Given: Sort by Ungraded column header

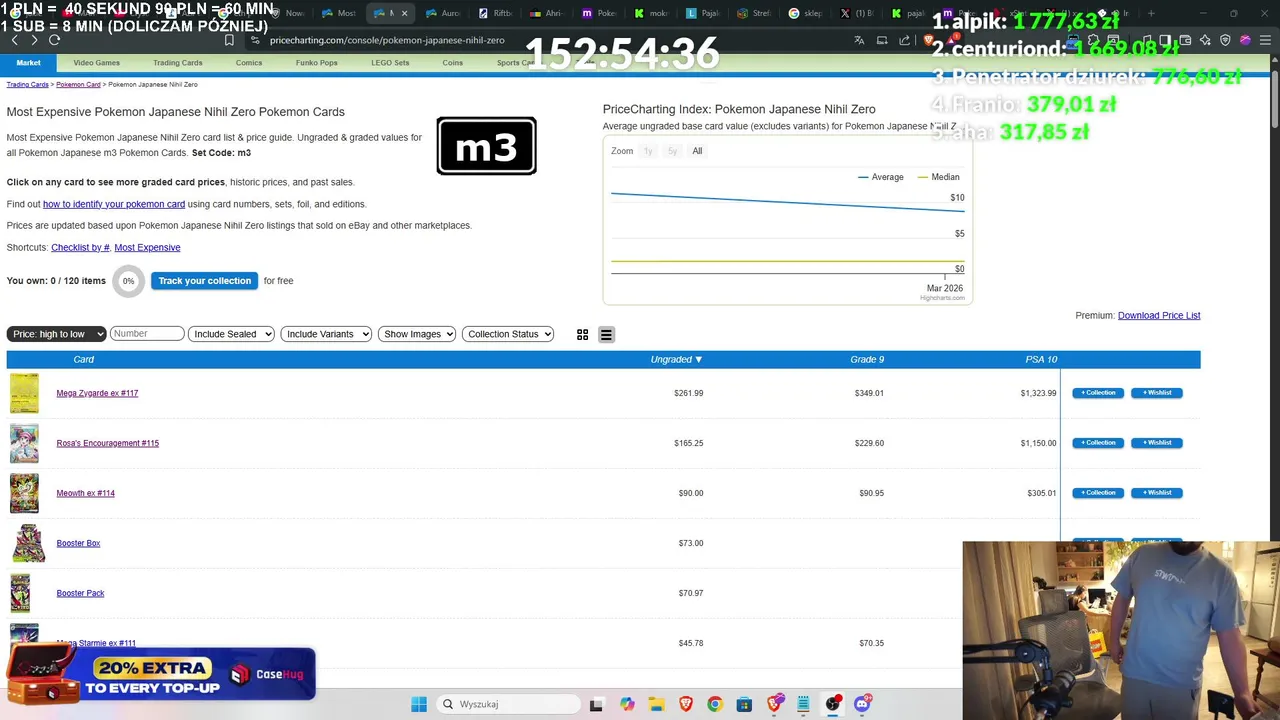Looking at the screenshot, I should tap(676, 359).
